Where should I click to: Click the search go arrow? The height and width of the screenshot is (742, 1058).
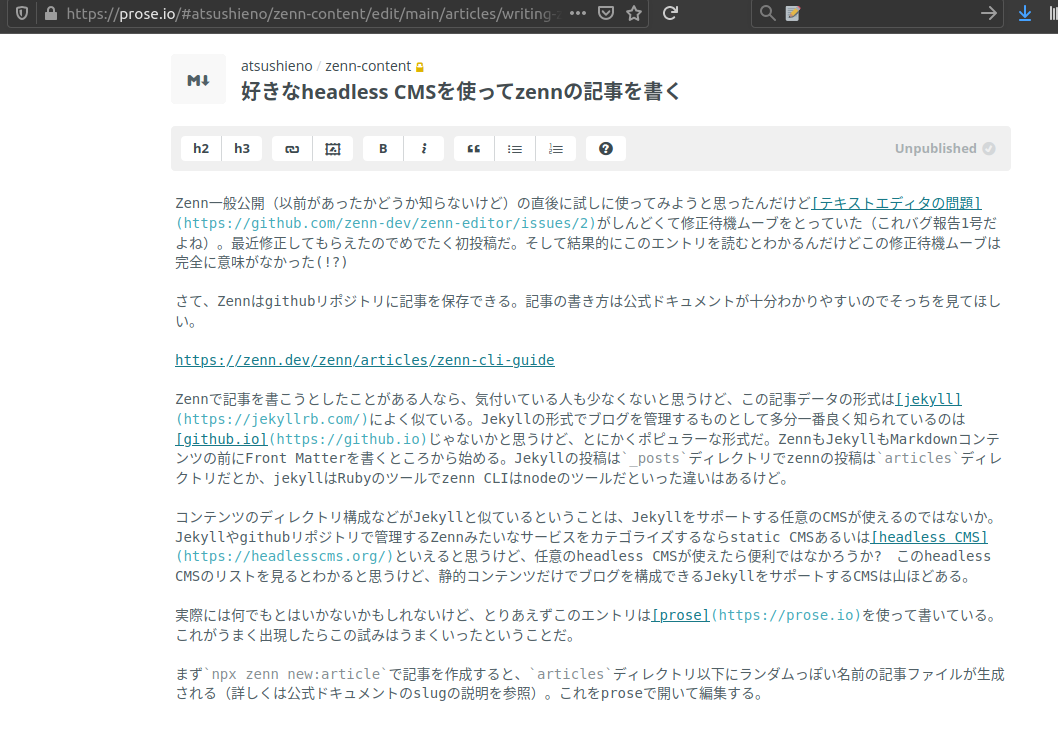(989, 13)
